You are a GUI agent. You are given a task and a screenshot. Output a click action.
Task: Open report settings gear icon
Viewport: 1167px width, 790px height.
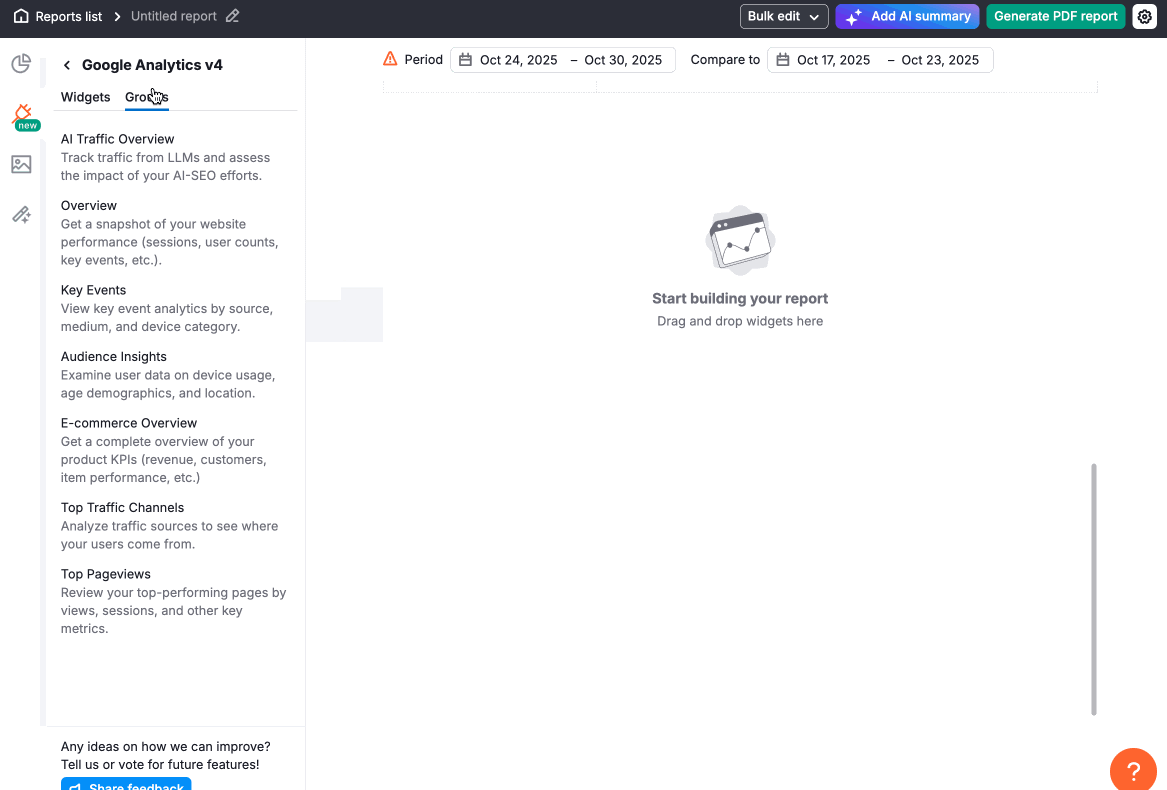(1144, 17)
